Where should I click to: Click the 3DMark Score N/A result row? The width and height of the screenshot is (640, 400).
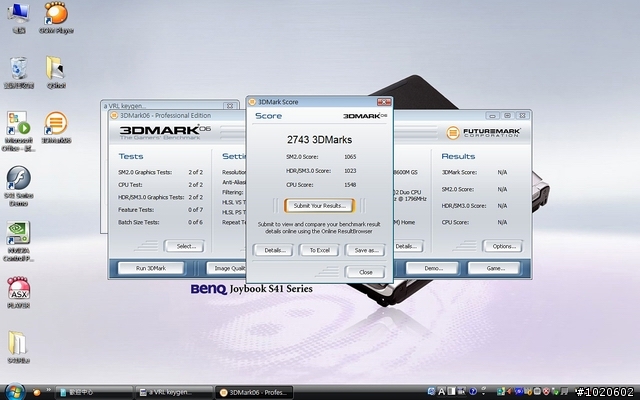474,172
